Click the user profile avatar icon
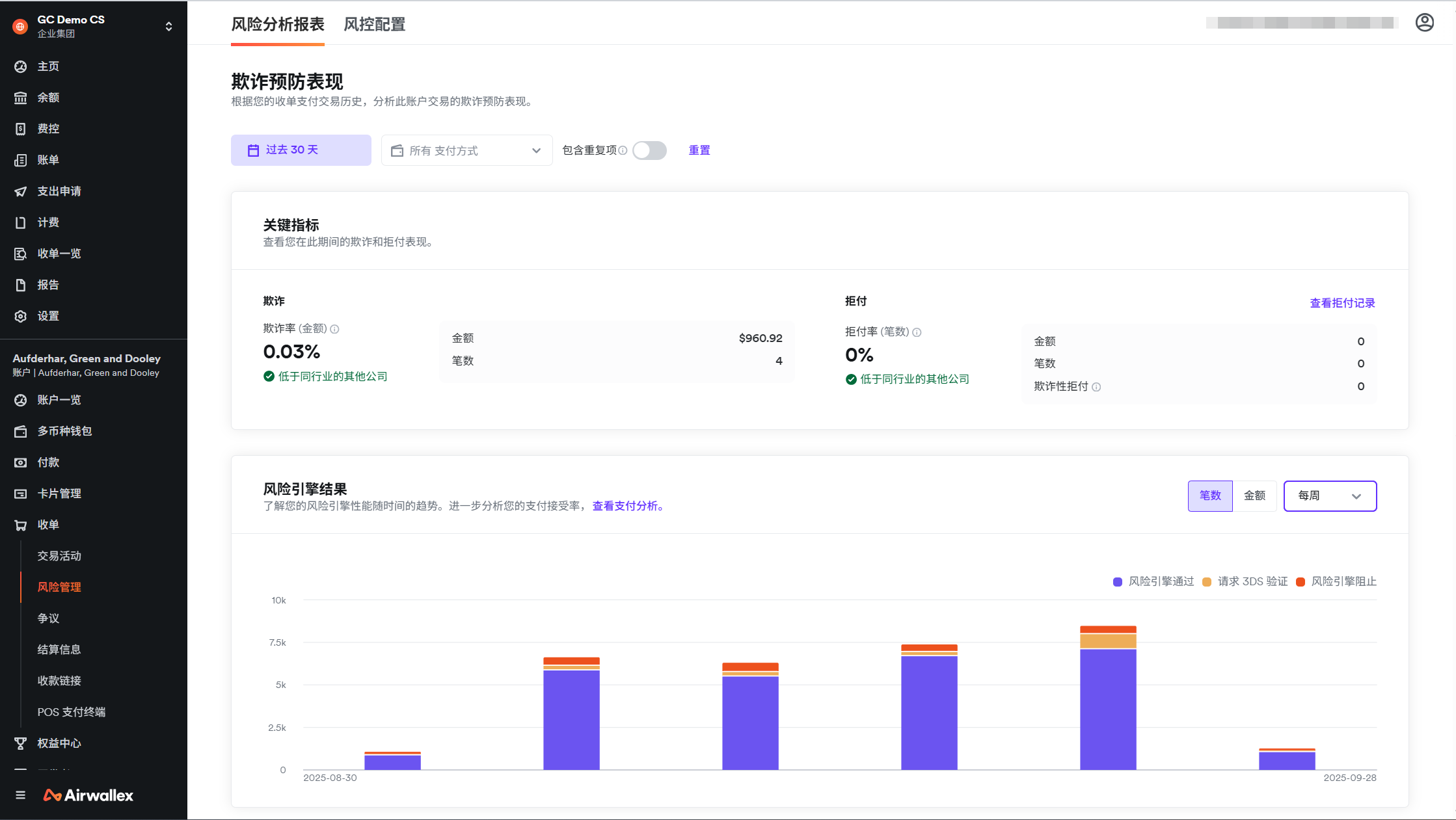Viewport: 1456px width, 820px height. point(1424,23)
